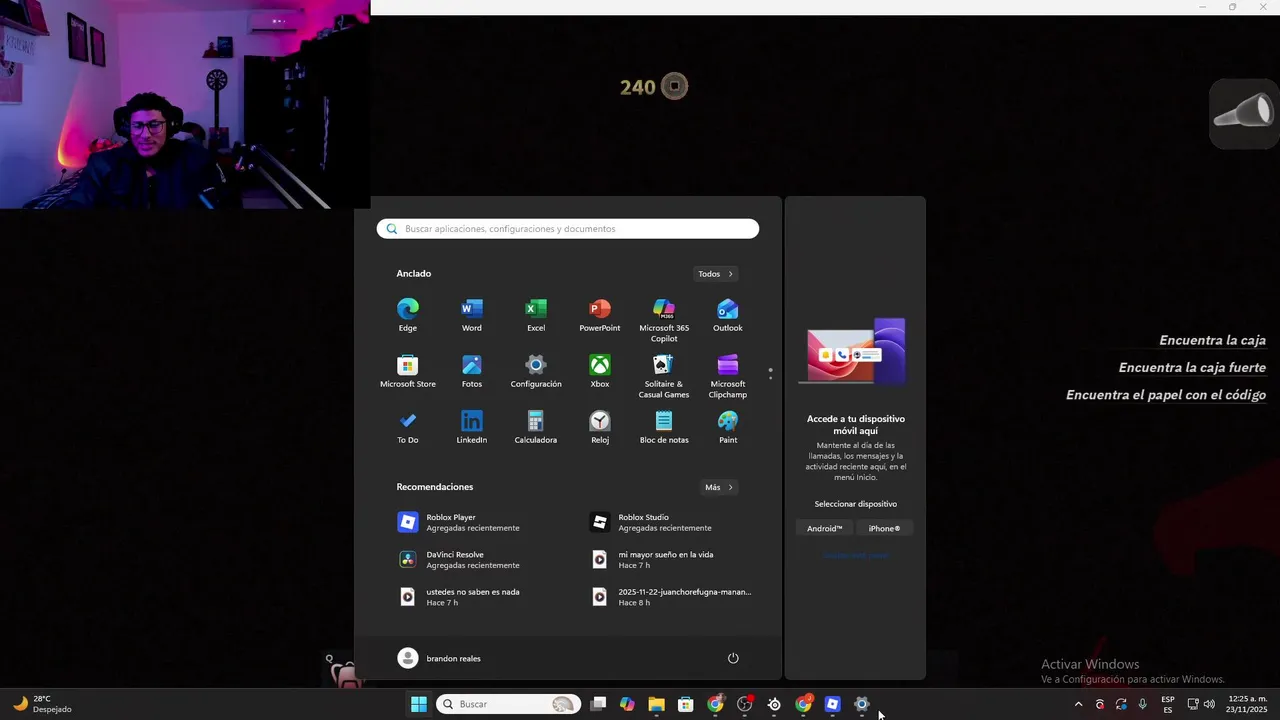The image size is (1280, 720).
Task: Open Bloc de notas
Action: [664, 427]
